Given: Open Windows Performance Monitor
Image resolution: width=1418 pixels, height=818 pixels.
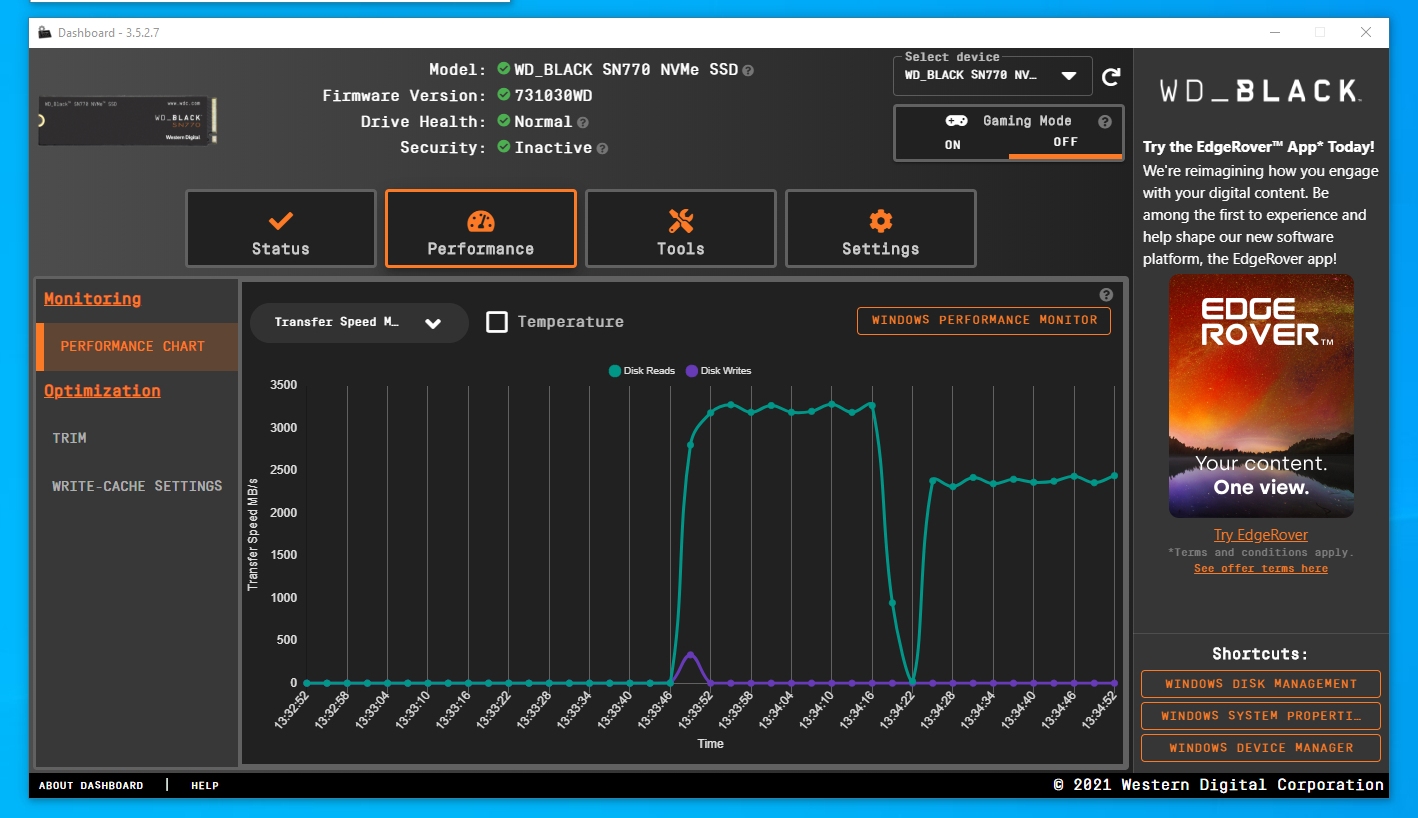Looking at the screenshot, I should coord(984,321).
